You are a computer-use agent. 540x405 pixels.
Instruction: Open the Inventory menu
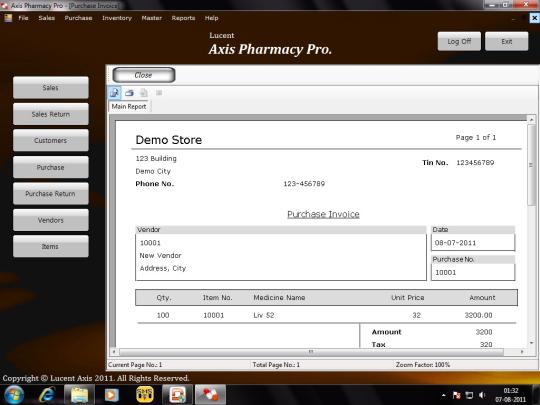[117, 18]
